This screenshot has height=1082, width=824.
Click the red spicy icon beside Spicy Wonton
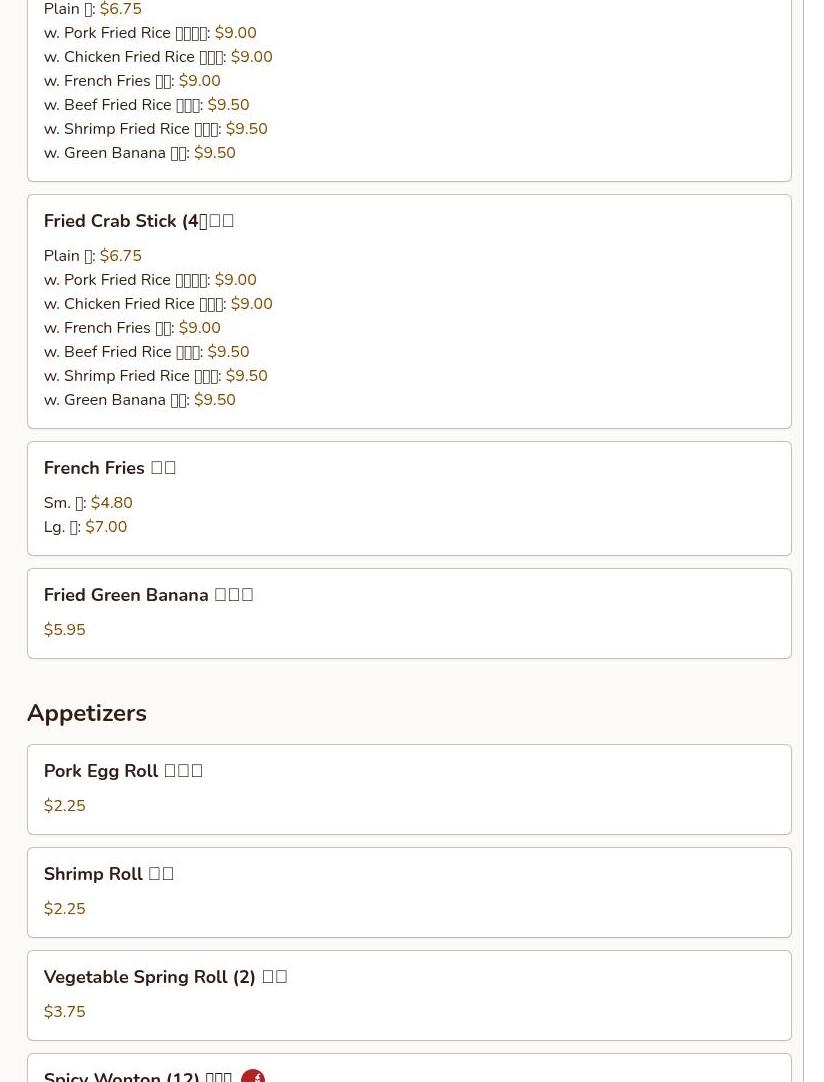point(253,1076)
